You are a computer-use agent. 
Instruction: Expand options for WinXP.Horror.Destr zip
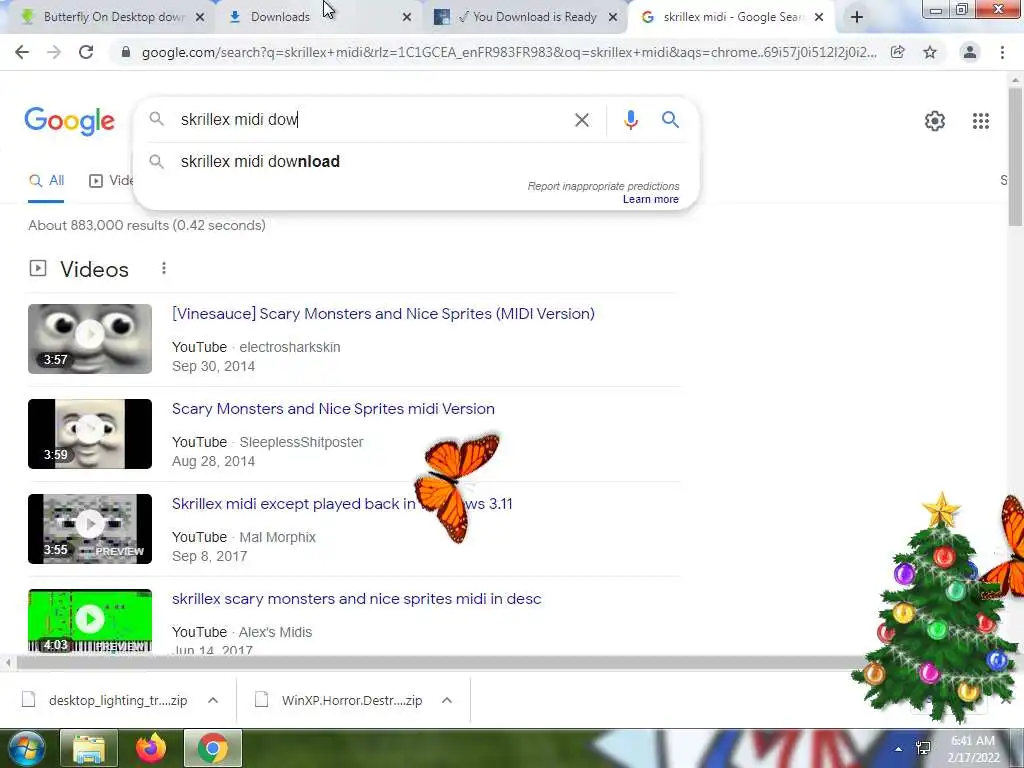click(447, 700)
